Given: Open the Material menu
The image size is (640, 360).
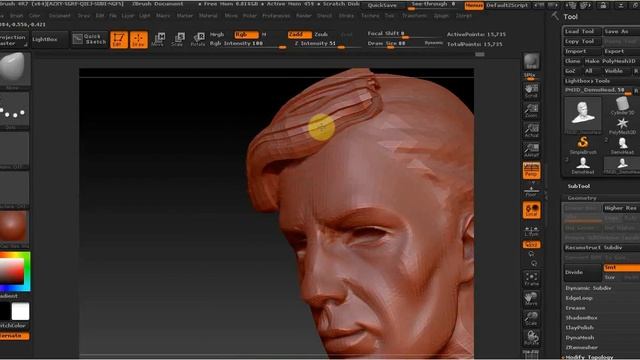Looking at the screenshot, I should pos(208,16).
